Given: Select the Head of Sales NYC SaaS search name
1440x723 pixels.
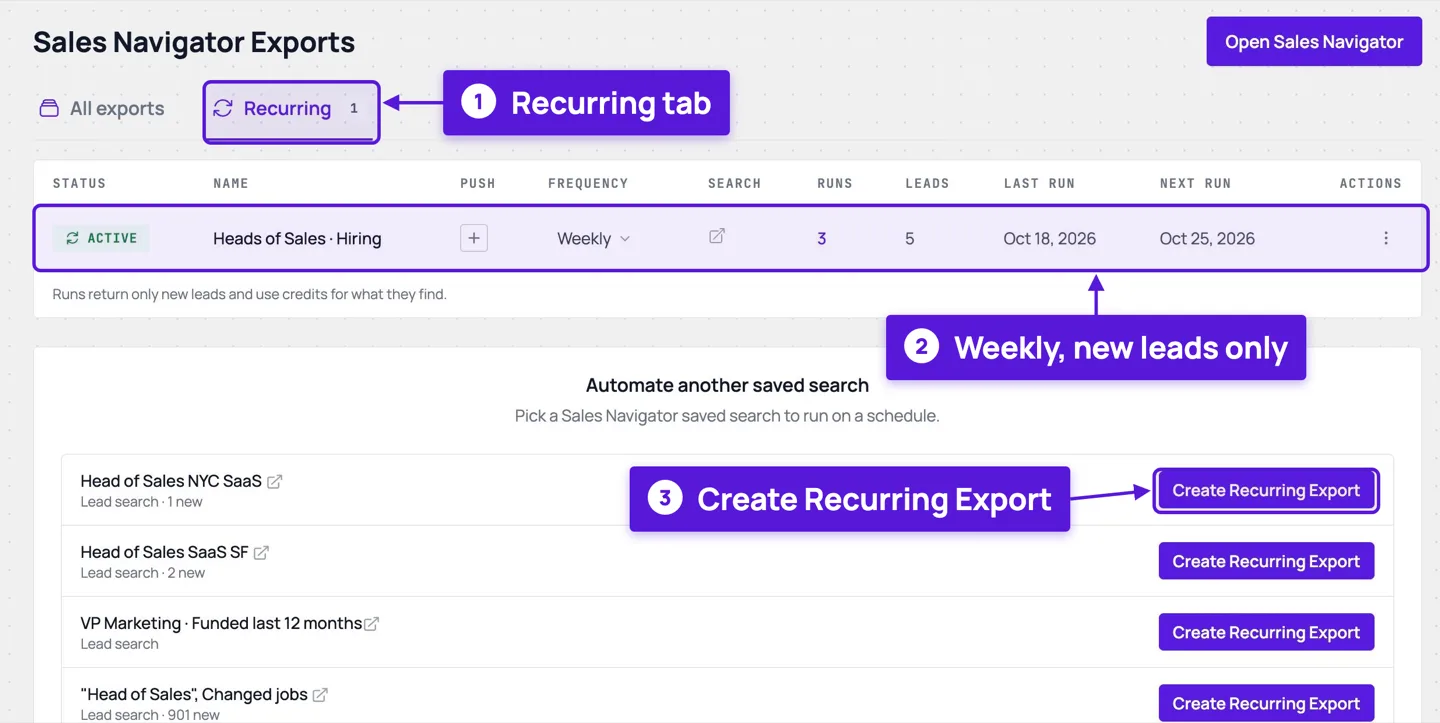Looking at the screenshot, I should point(171,481).
